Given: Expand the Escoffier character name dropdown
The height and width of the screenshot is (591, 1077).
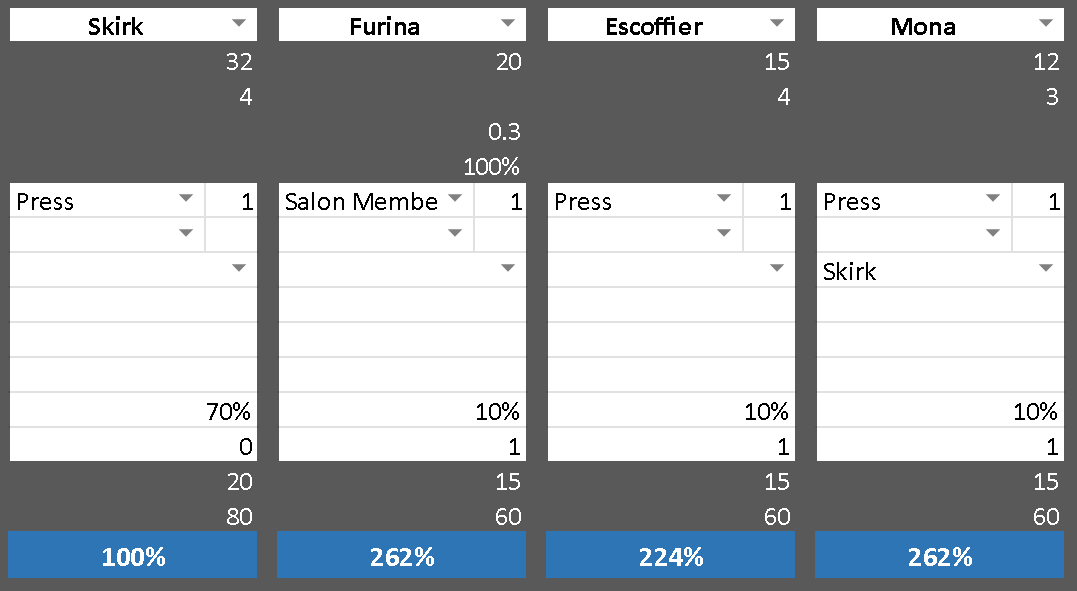Looking at the screenshot, I should pyautogui.click(x=776, y=23).
